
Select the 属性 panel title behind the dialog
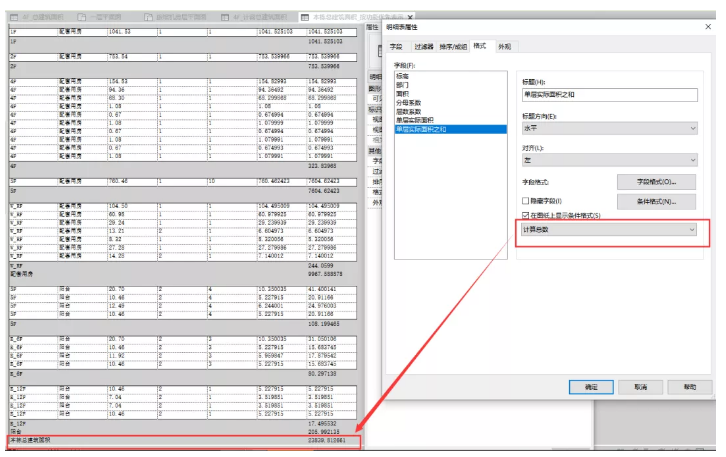[373, 27]
